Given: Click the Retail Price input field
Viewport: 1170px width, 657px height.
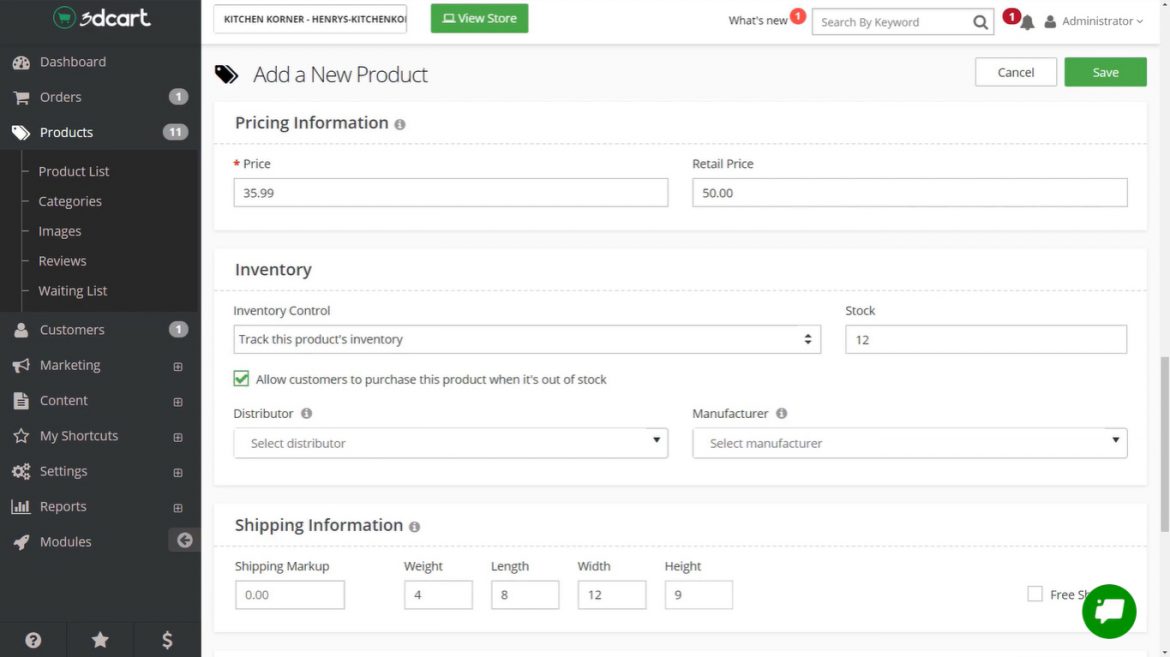Looking at the screenshot, I should tap(909, 193).
